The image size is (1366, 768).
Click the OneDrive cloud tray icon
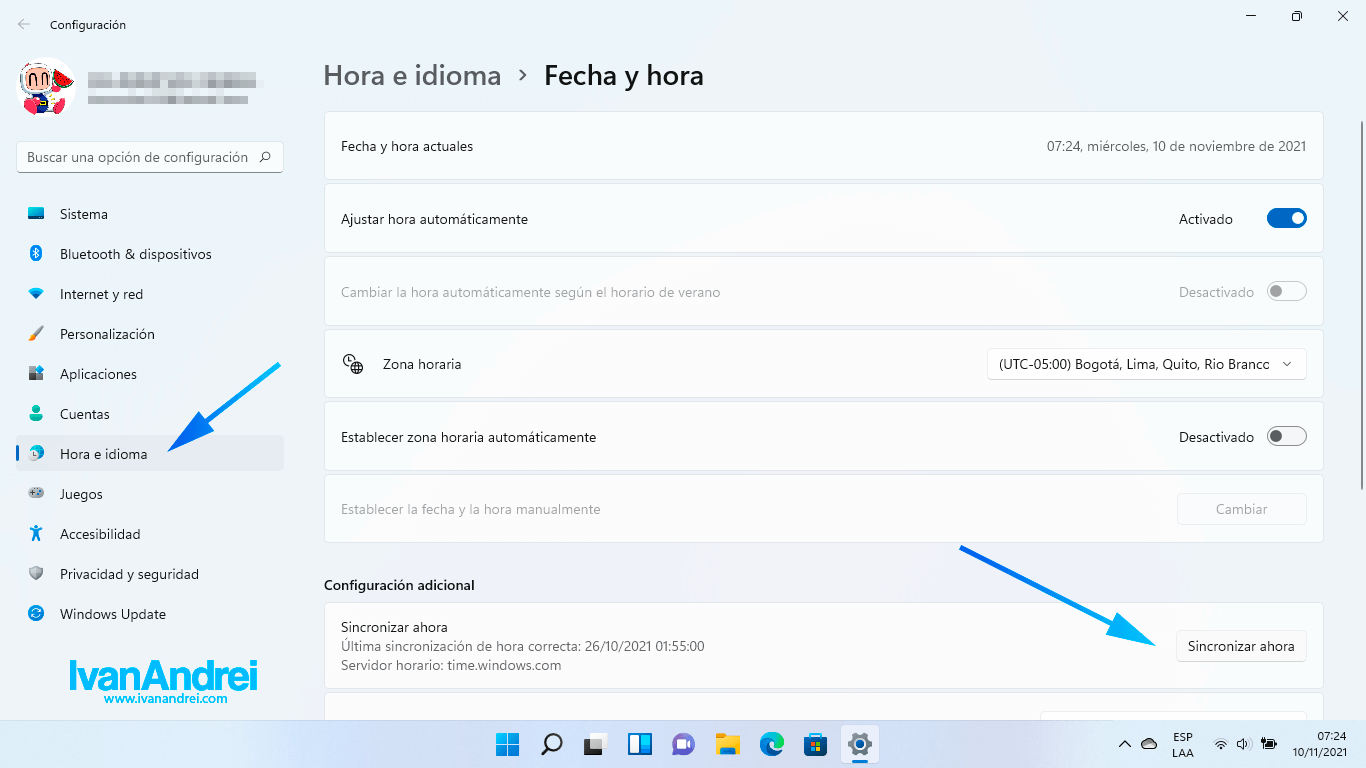coord(1149,744)
